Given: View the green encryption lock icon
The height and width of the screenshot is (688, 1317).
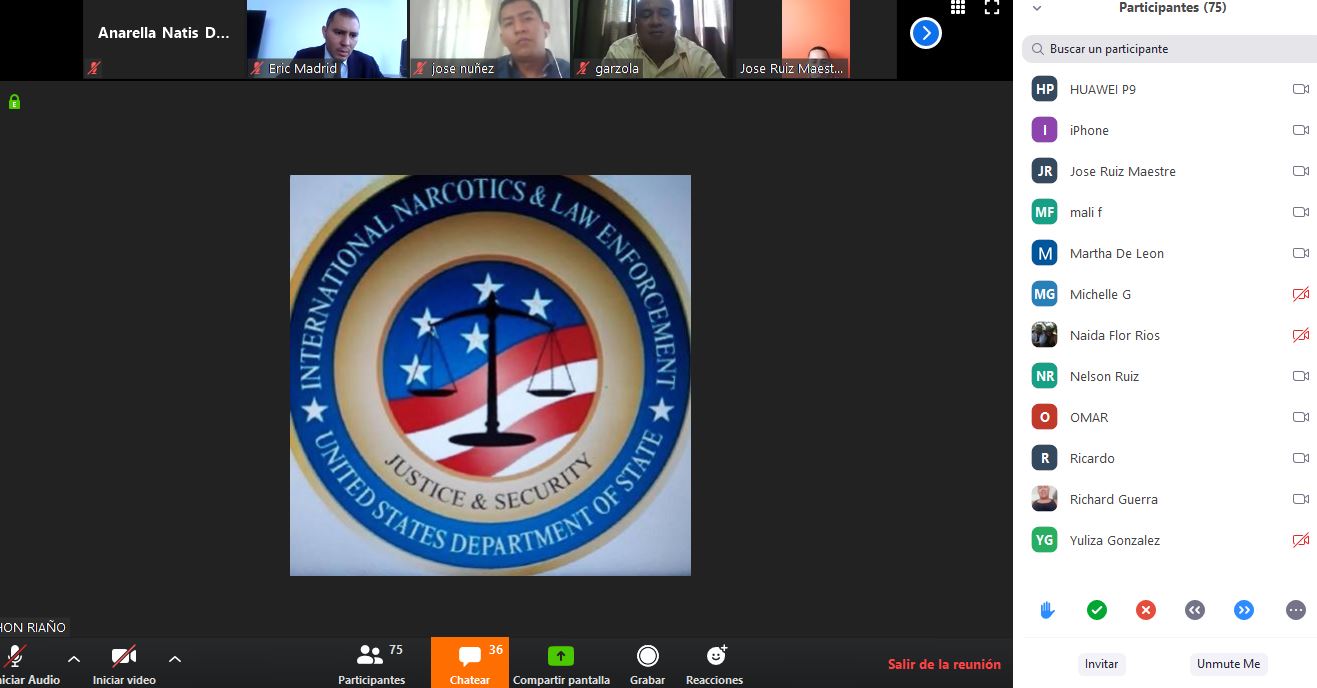Looking at the screenshot, I should click(14, 101).
